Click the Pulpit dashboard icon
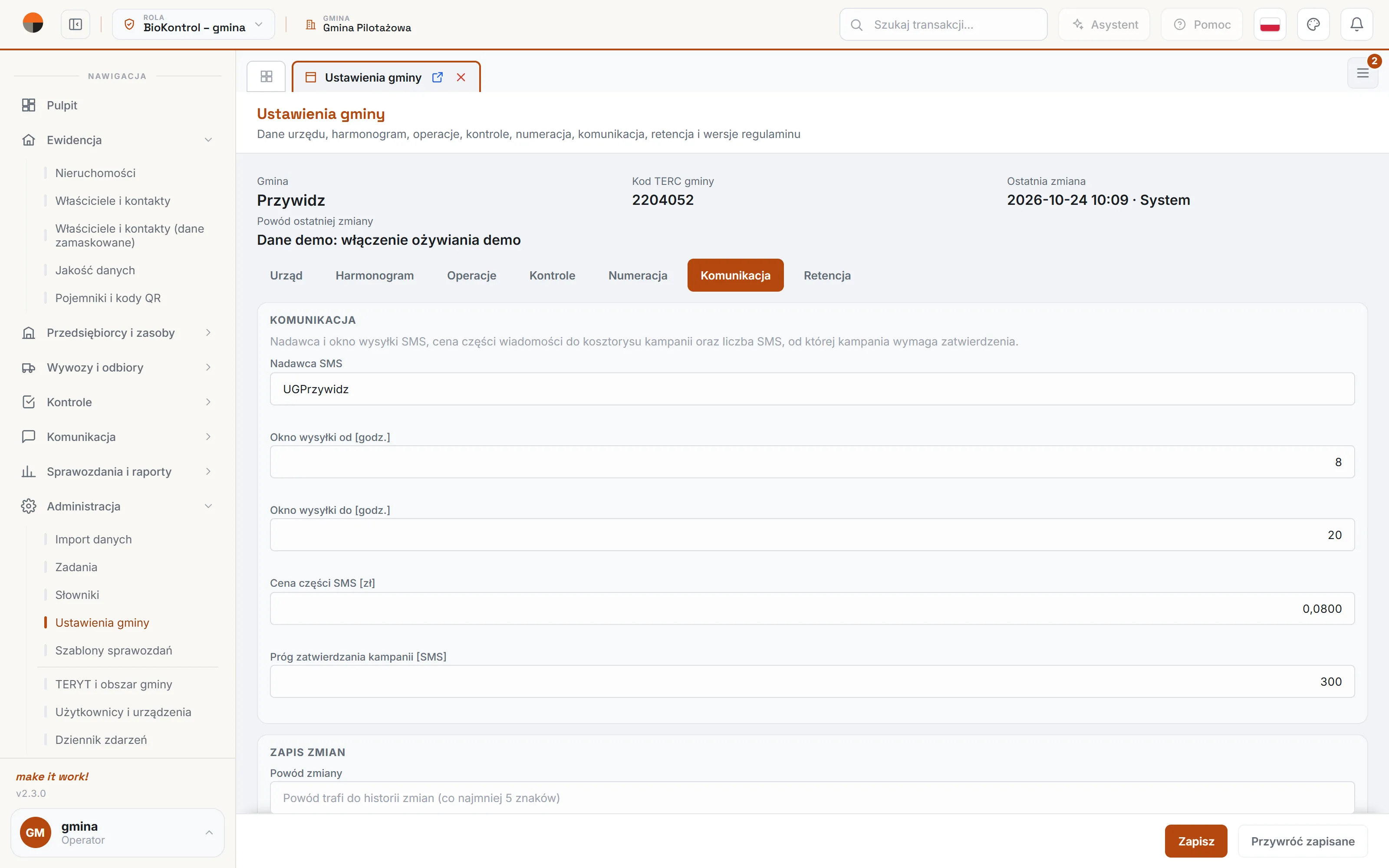 point(28,105)
